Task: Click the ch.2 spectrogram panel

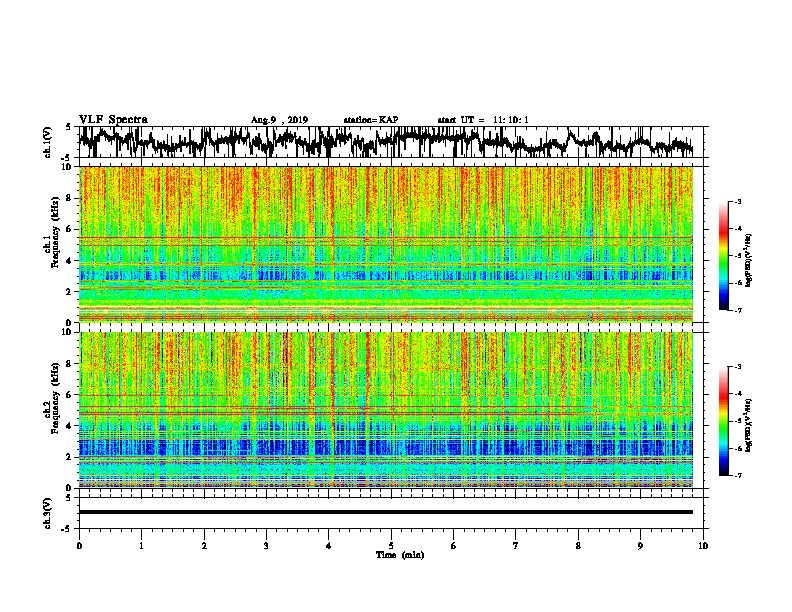Action: (386, 410)
